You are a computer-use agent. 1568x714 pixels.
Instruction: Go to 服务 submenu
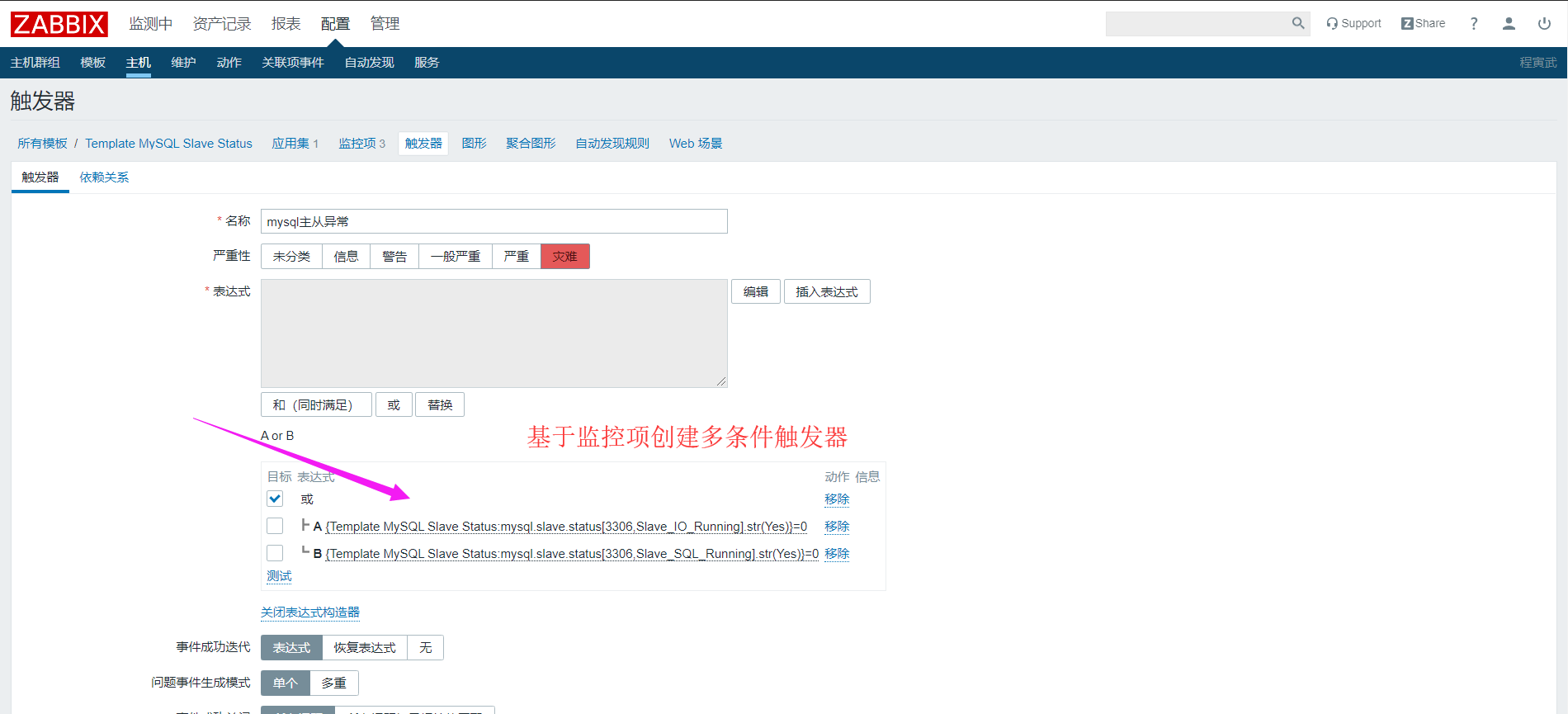[x=427, y=63]
